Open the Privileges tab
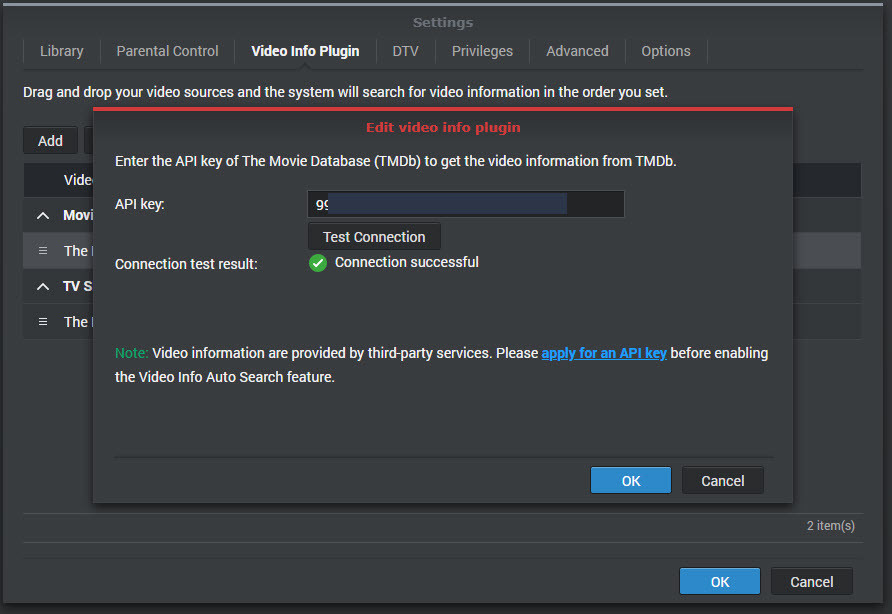This screenshot has height=614, width=892. click(x=482, y=51)
